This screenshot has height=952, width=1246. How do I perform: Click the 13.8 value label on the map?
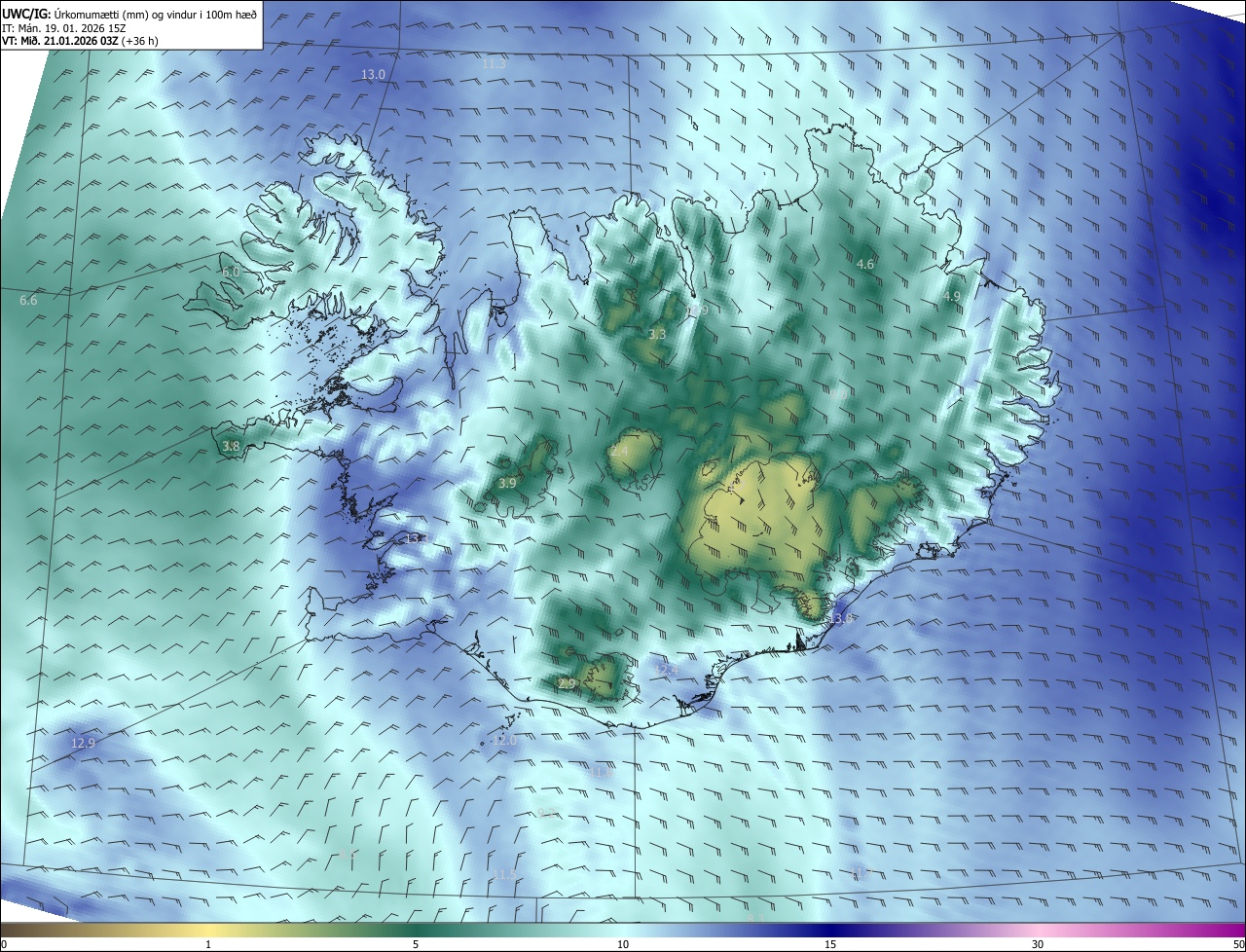(842, 619)
